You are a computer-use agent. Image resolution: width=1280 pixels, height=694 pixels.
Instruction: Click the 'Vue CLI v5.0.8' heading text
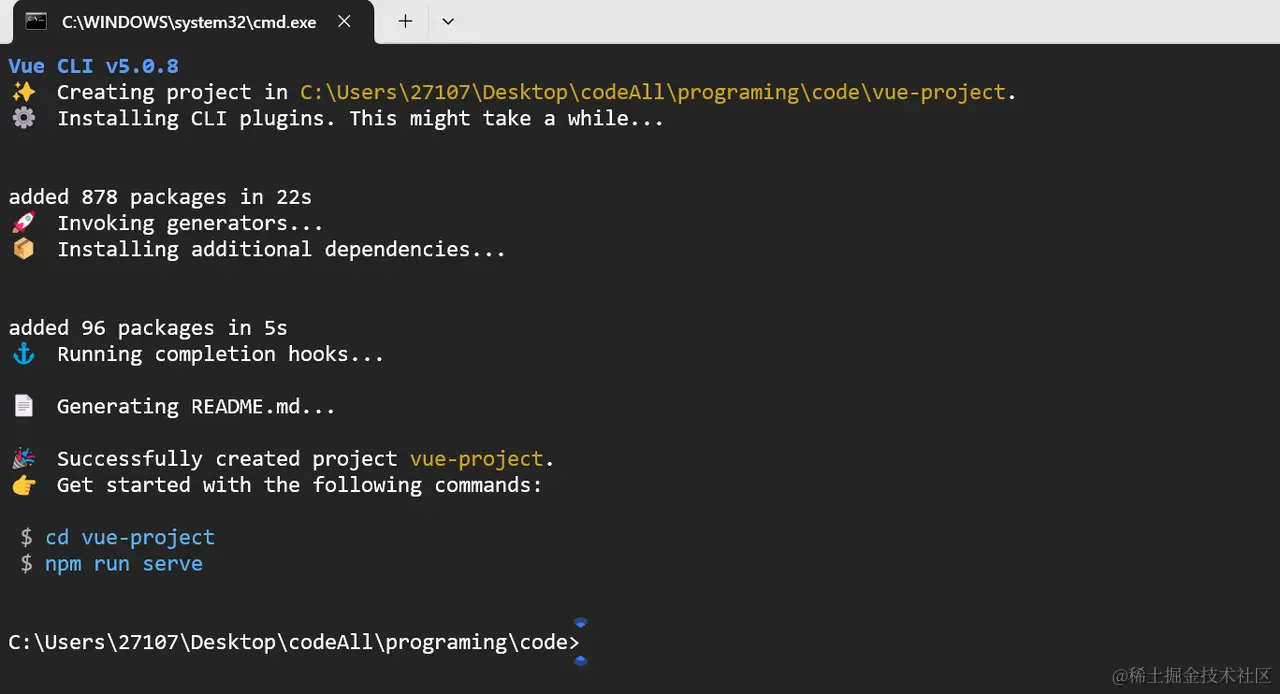pyautogui.click(x=94, y=66)
